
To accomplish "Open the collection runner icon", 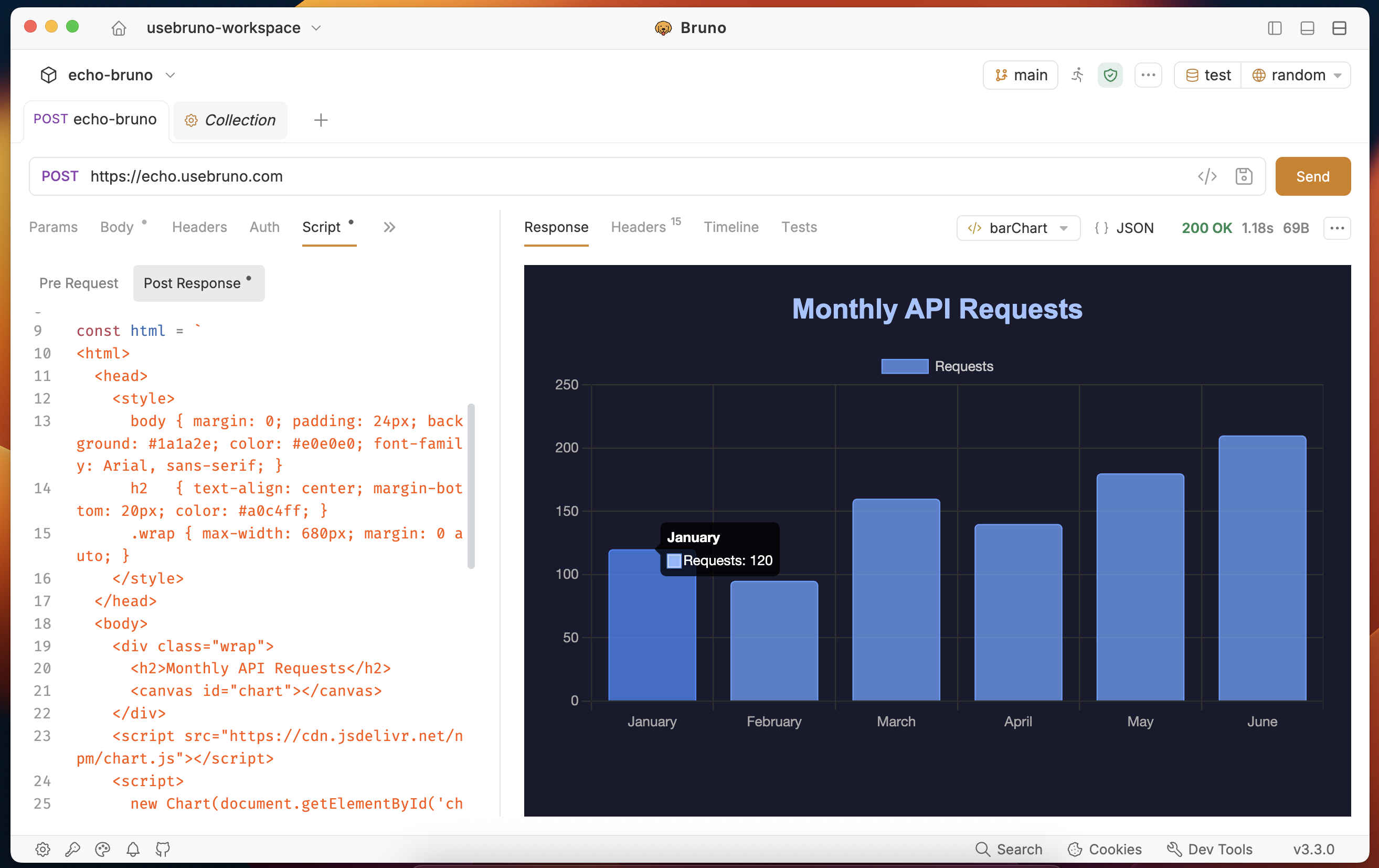I will tap(1077, 75).
